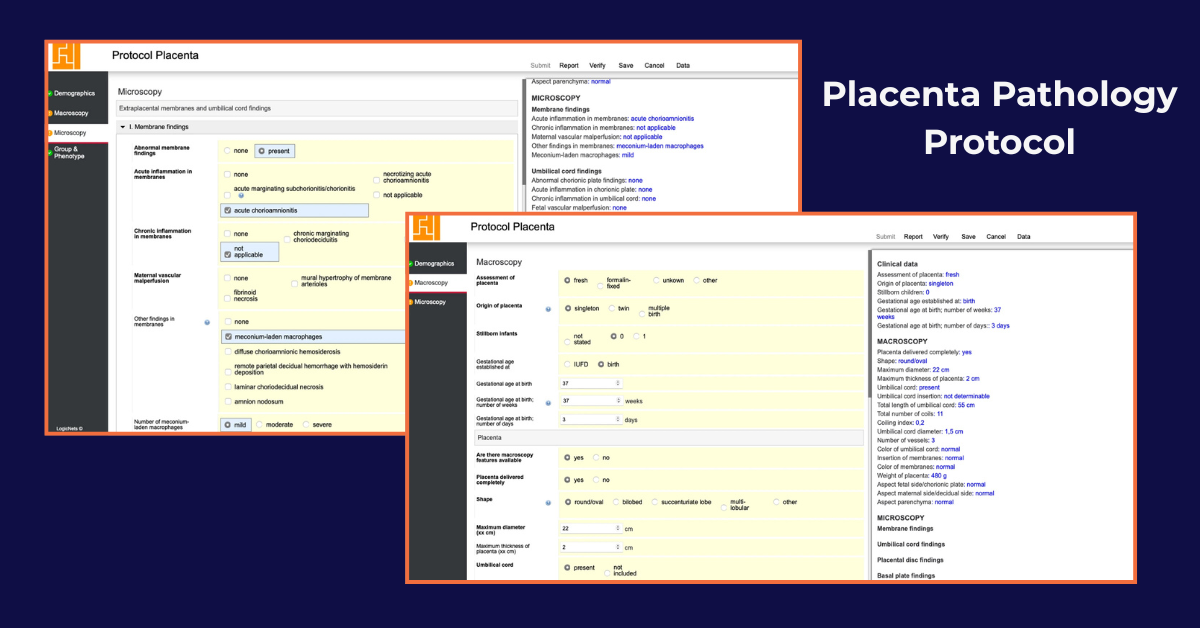Uncheck acute chorioamnionitis checkbox
The image size is (1200, 628).
click(x=229, y=211)
